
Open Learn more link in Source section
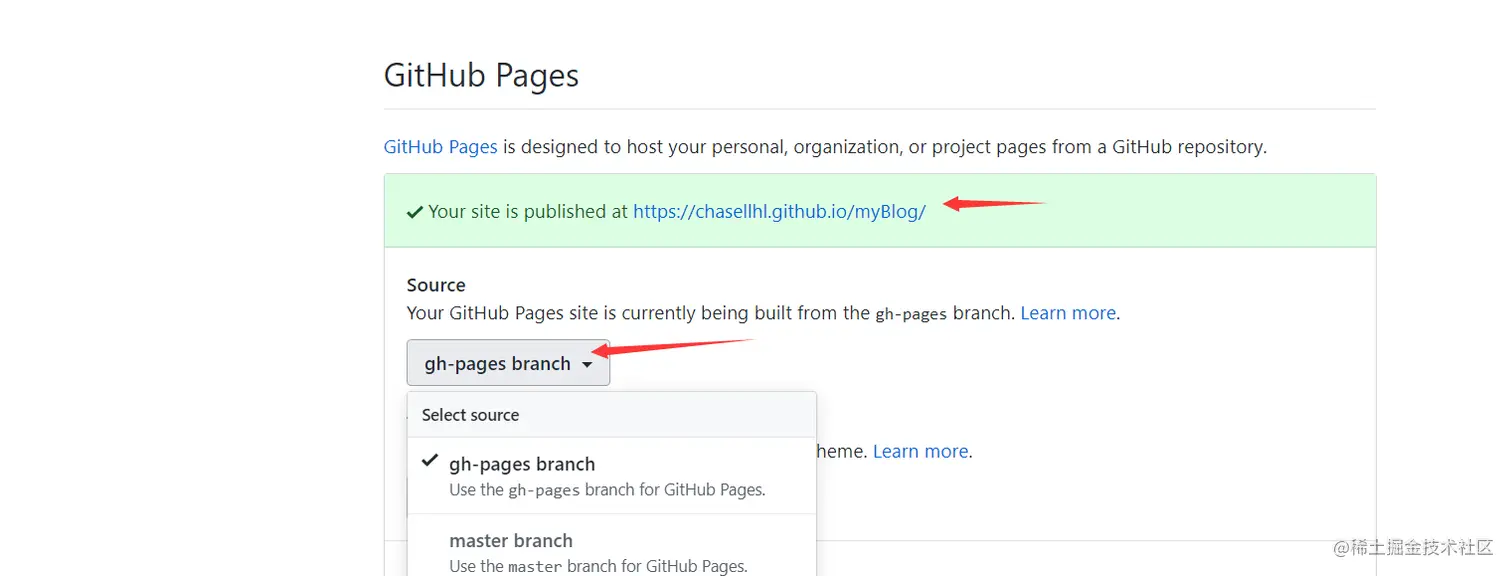(1067, 313)
